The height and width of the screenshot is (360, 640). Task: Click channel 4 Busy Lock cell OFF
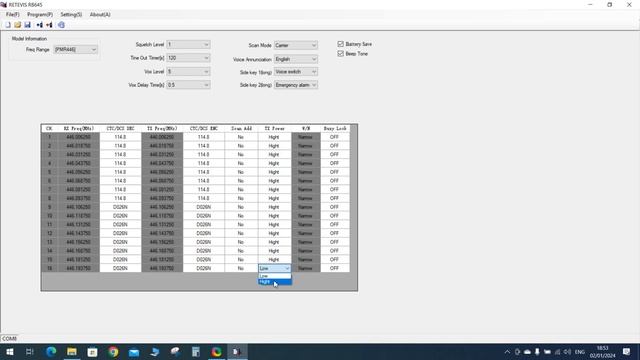[335, 163]
